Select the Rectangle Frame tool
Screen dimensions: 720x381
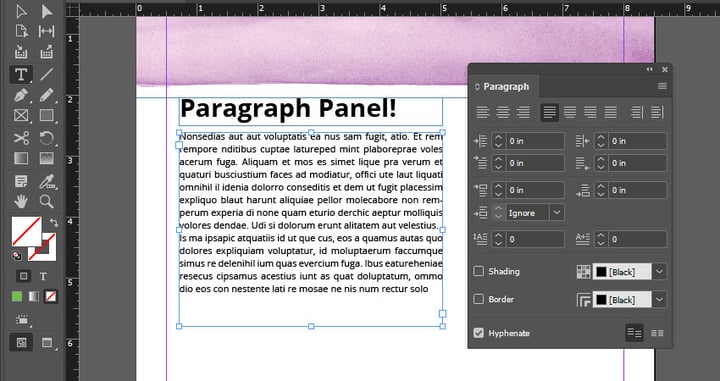[x=21, y=115]
